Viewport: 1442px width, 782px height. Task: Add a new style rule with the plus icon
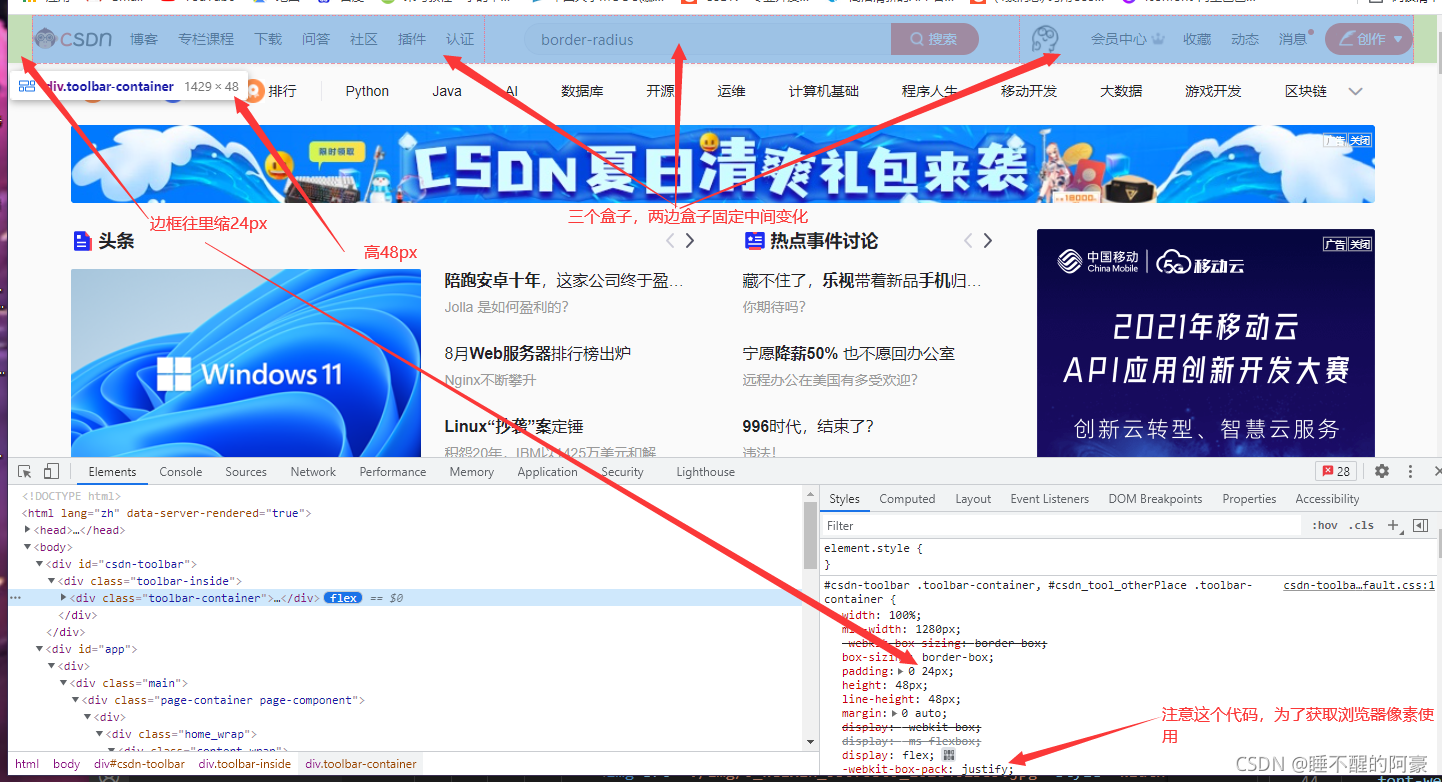[1393, 525]
